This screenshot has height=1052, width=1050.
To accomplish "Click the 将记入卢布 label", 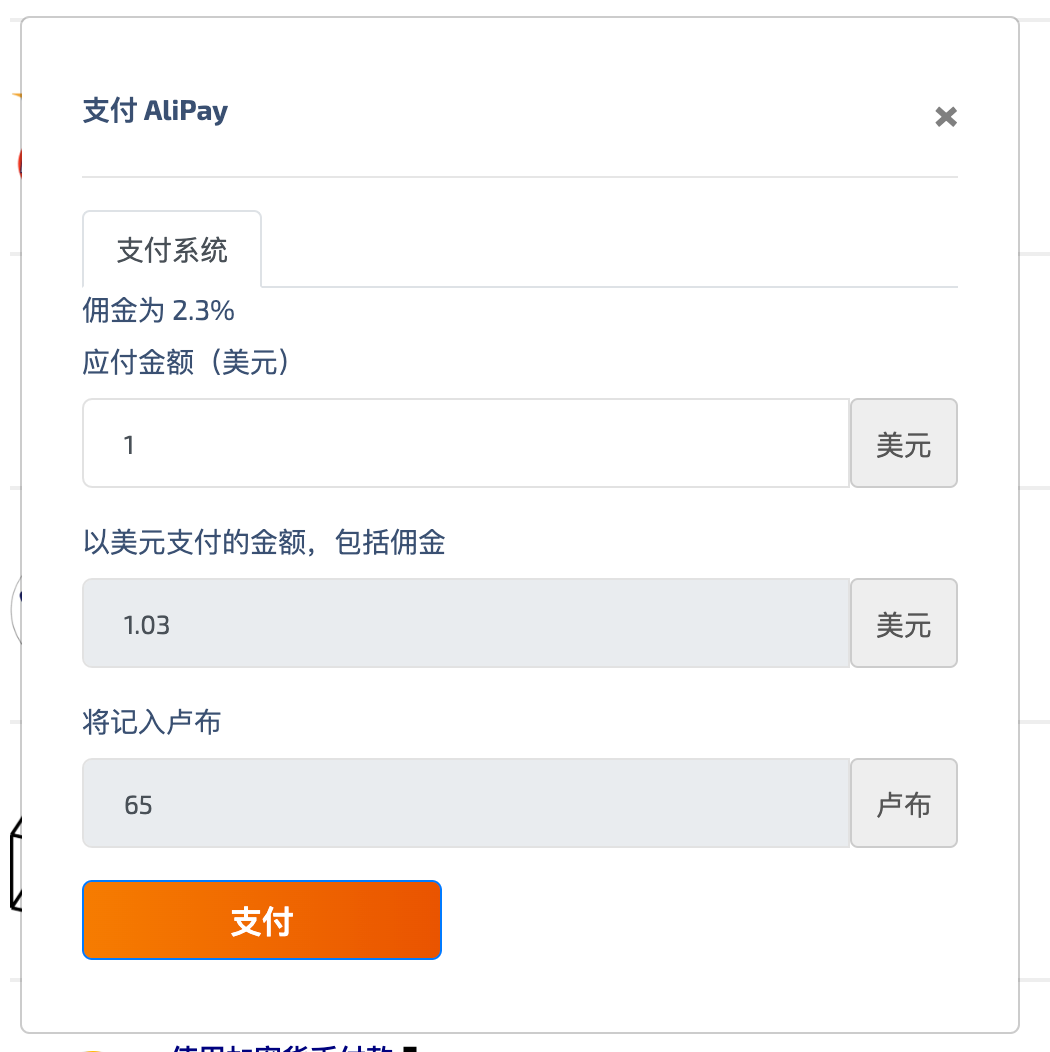I will pyautogui.click(x=151, y=722).
